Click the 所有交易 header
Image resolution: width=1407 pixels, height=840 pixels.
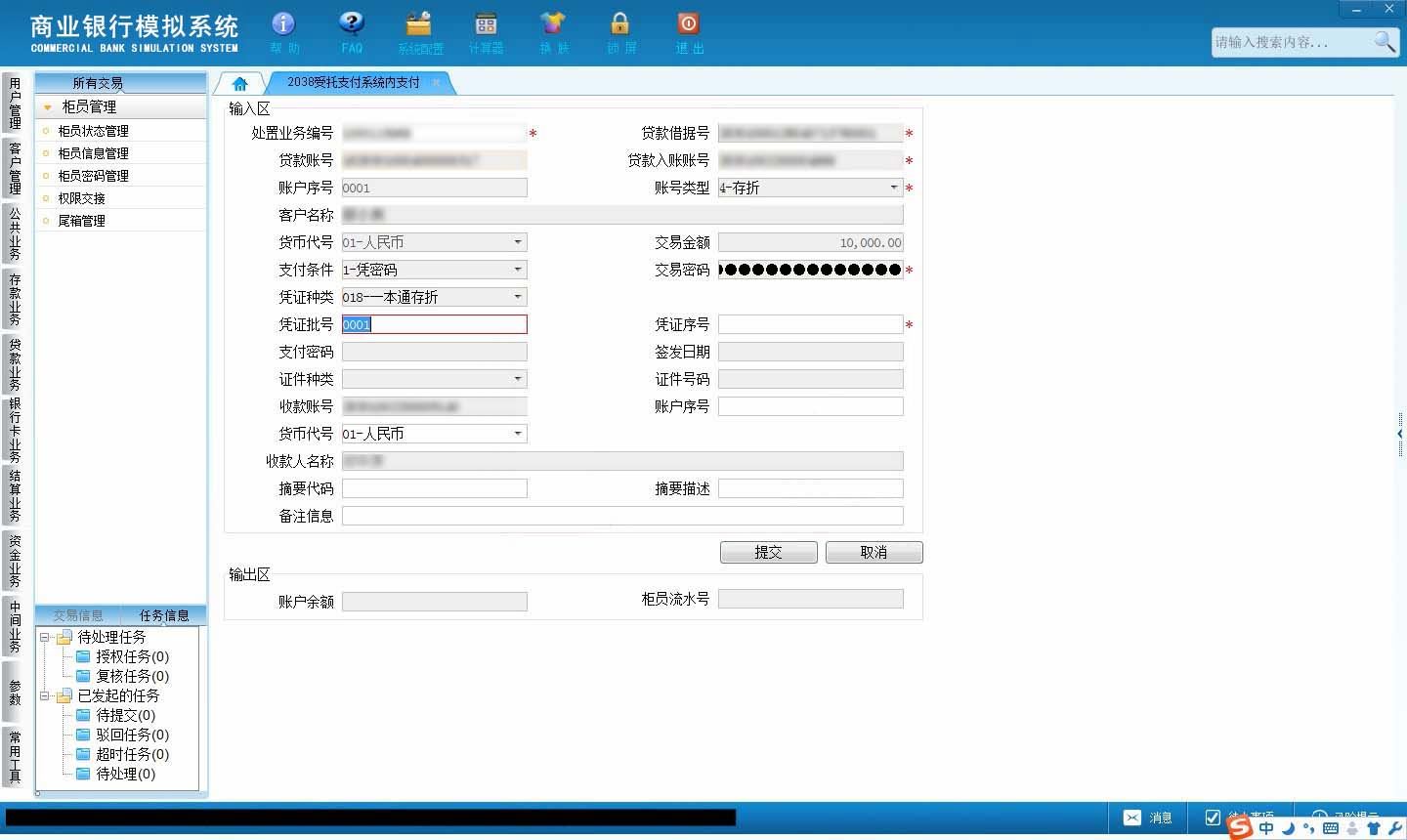pyautogui.click(x=120, y=83)
